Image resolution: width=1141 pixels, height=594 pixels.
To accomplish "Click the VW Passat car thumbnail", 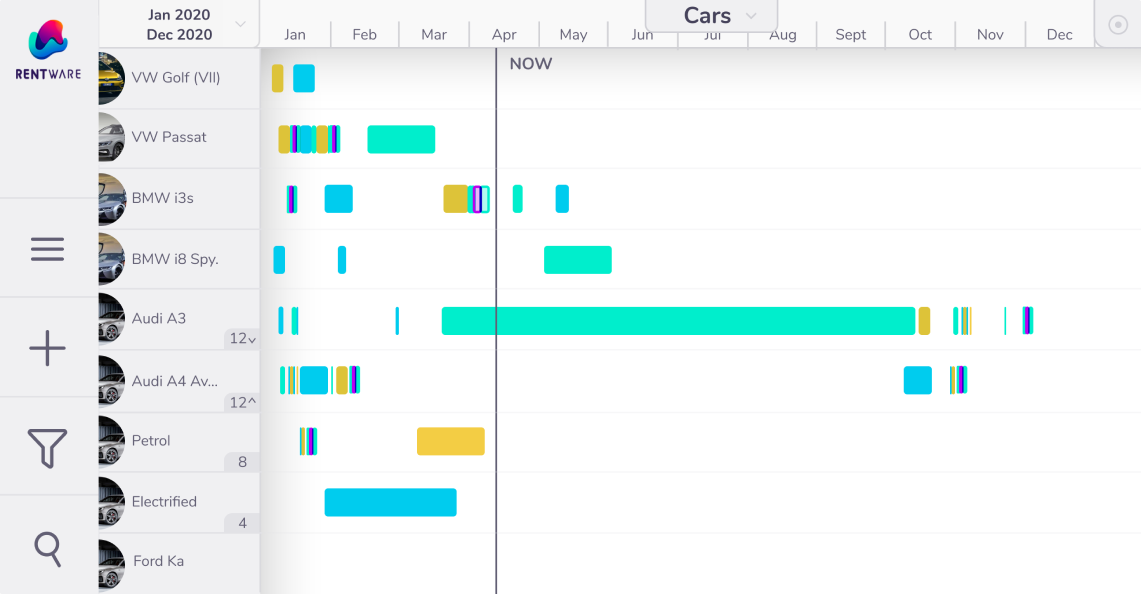I will pos(111,137).
